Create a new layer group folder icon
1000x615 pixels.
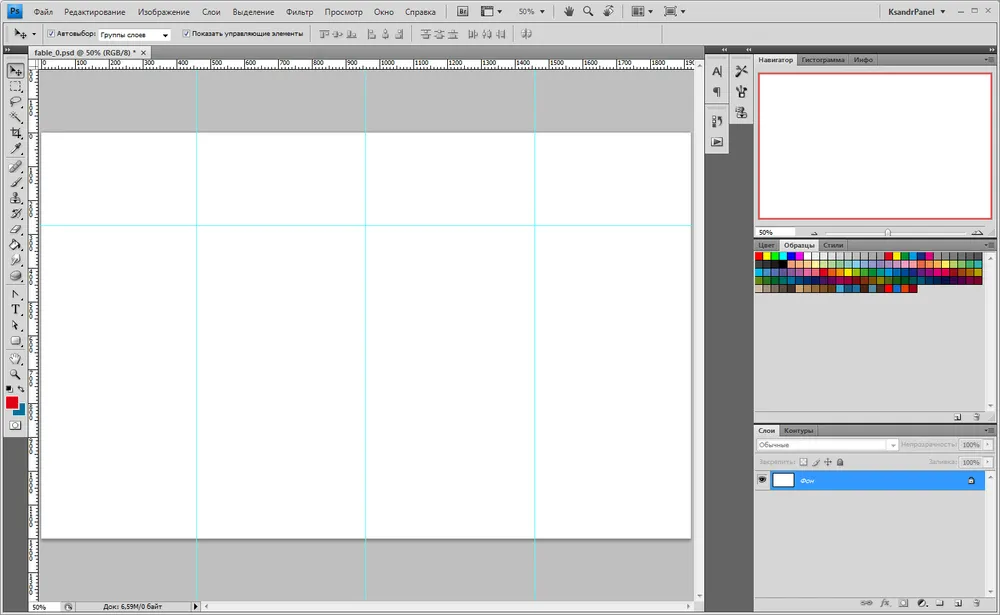point(938,604)
